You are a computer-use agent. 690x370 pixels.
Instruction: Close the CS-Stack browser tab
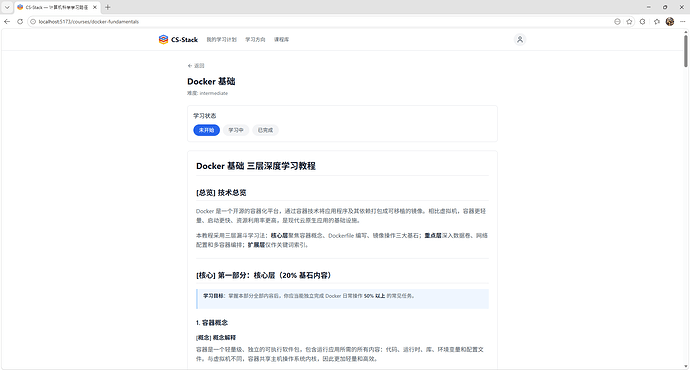point(95,7)
